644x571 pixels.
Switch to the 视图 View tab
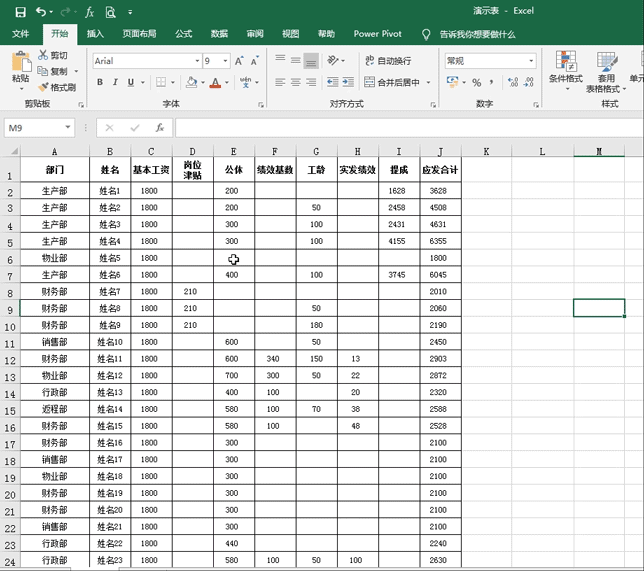tap(290, 34)
